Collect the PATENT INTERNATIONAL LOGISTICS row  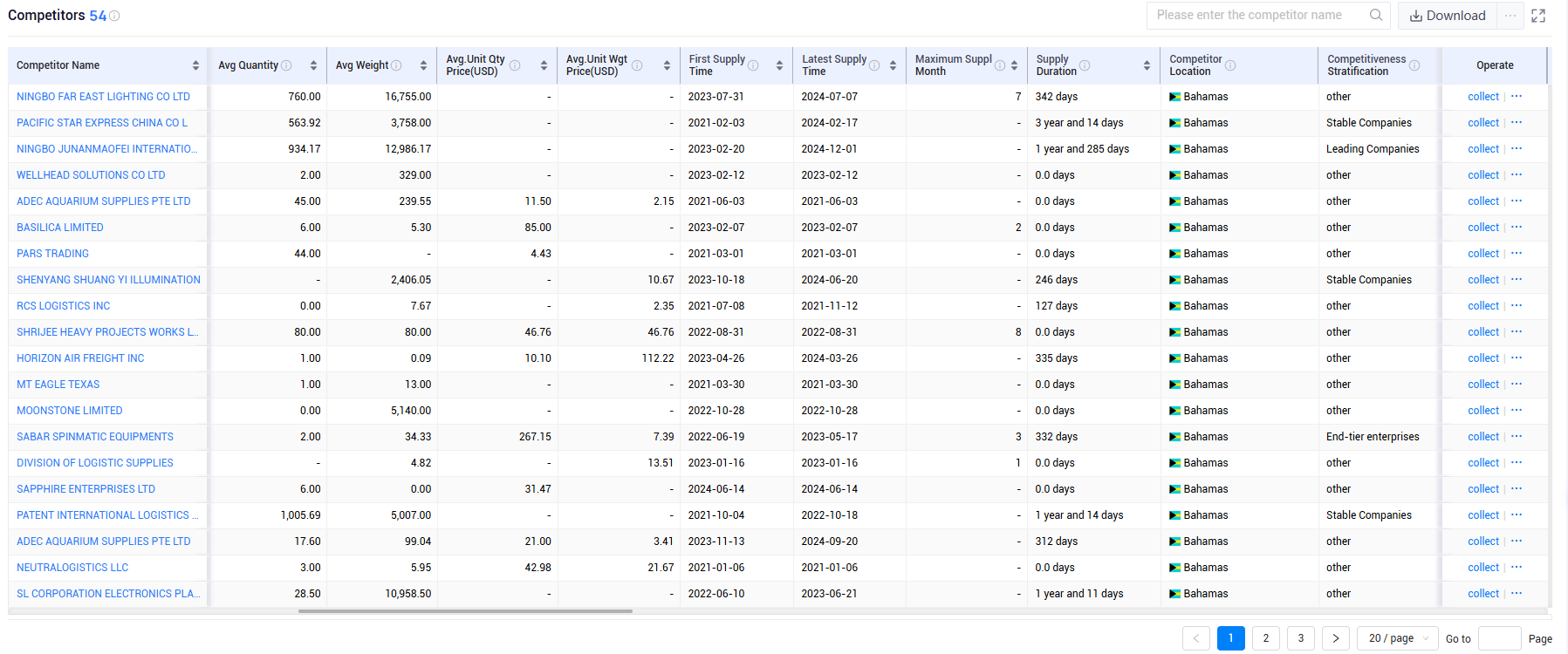click(1483, 515)
